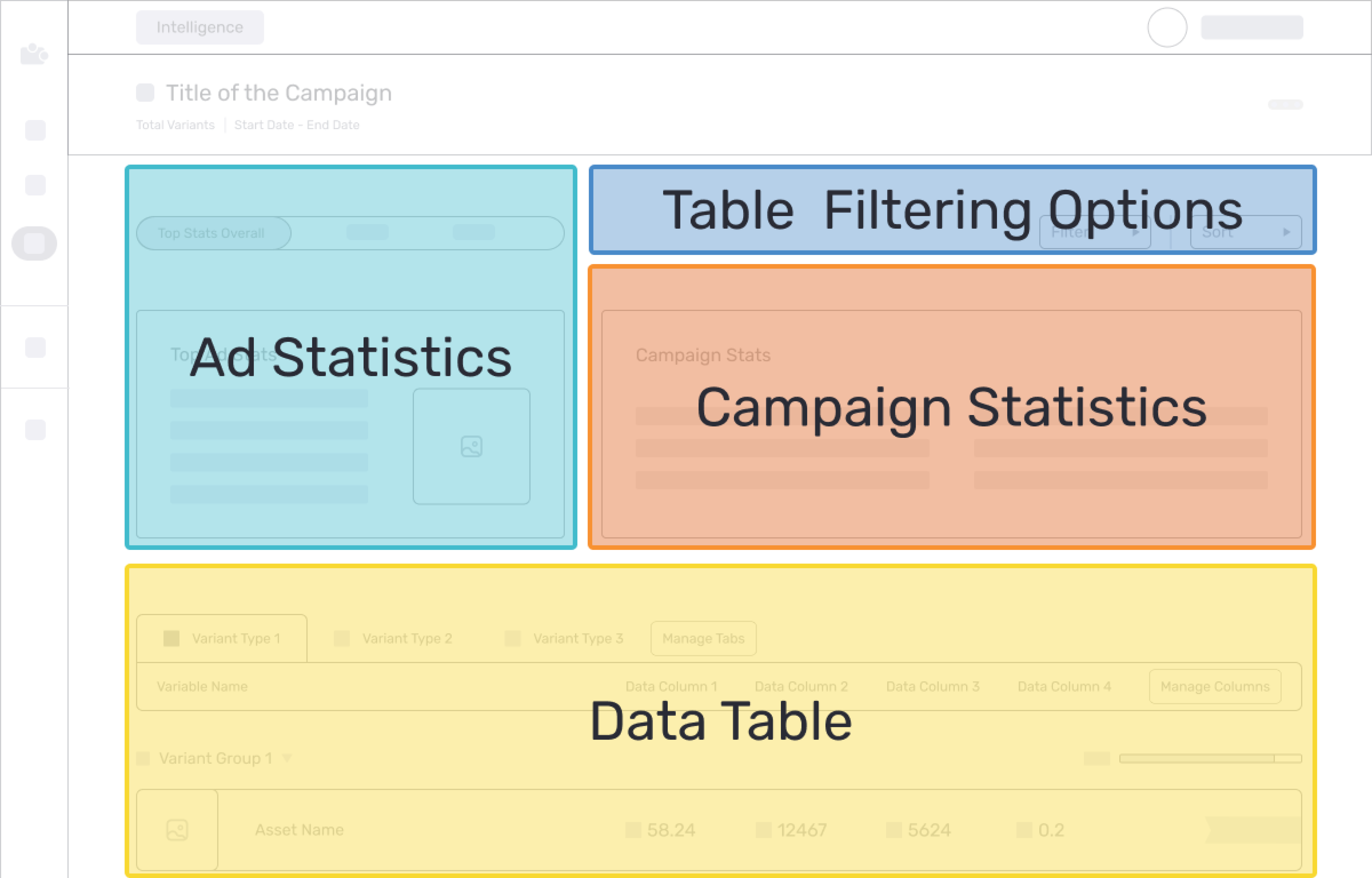This screenshot has height=878, width=1372.
Task: Click the image placeholder in Ad Stats card
Action: click(x=471, y=446)
